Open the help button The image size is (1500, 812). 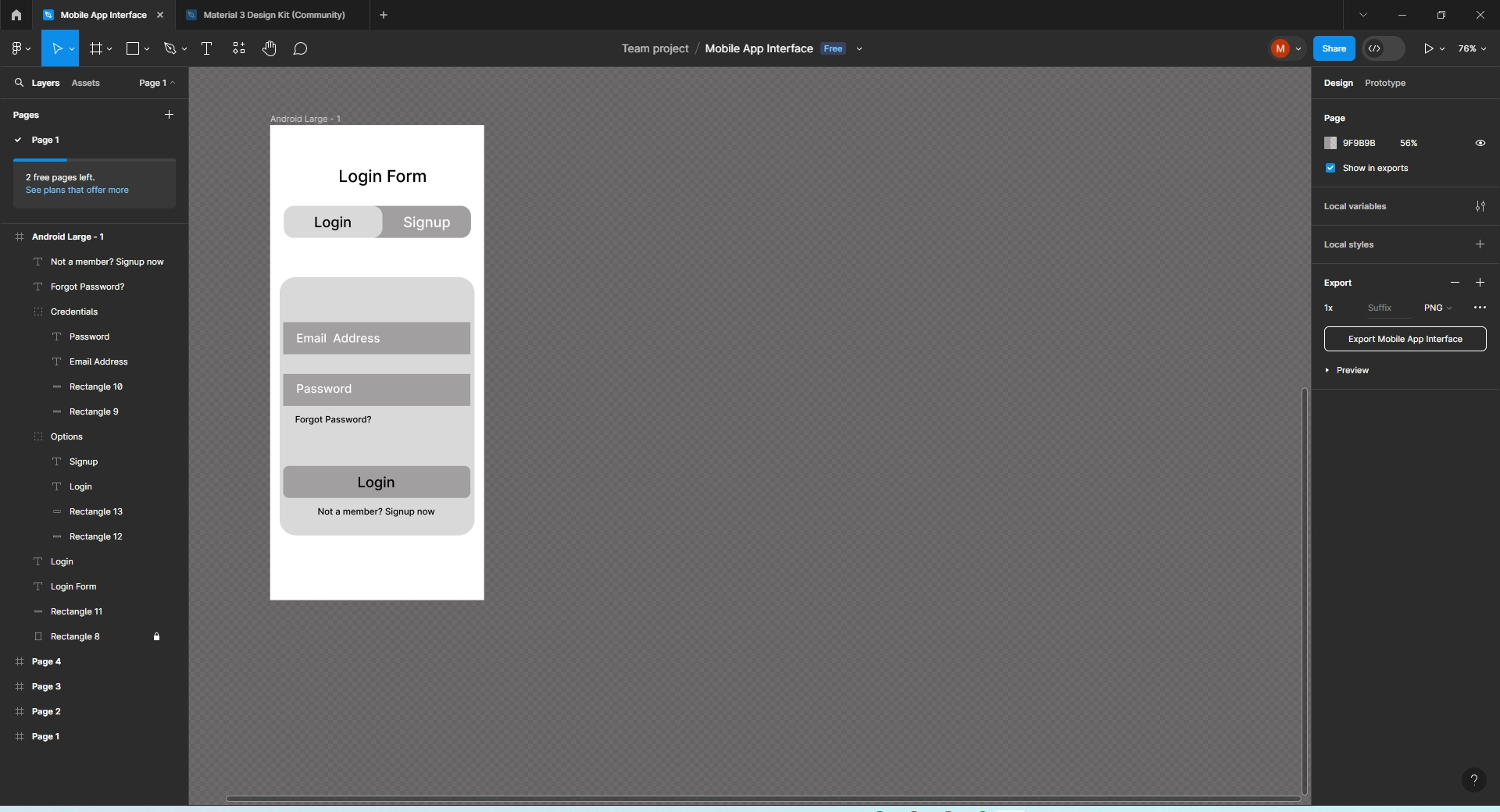click(1473, 779)
